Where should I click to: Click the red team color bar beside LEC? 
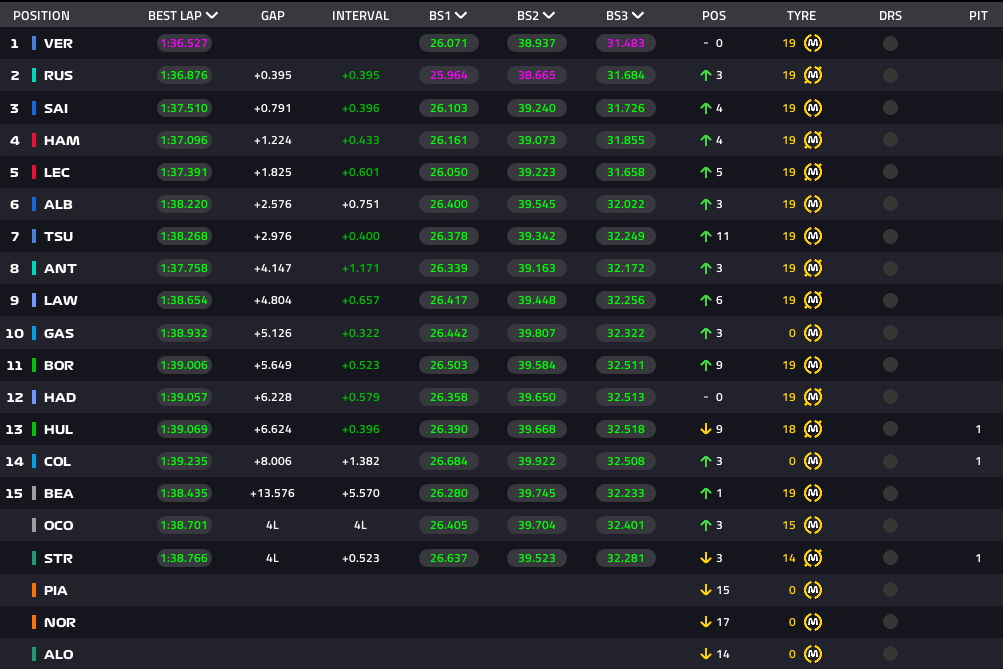[34, 172]
